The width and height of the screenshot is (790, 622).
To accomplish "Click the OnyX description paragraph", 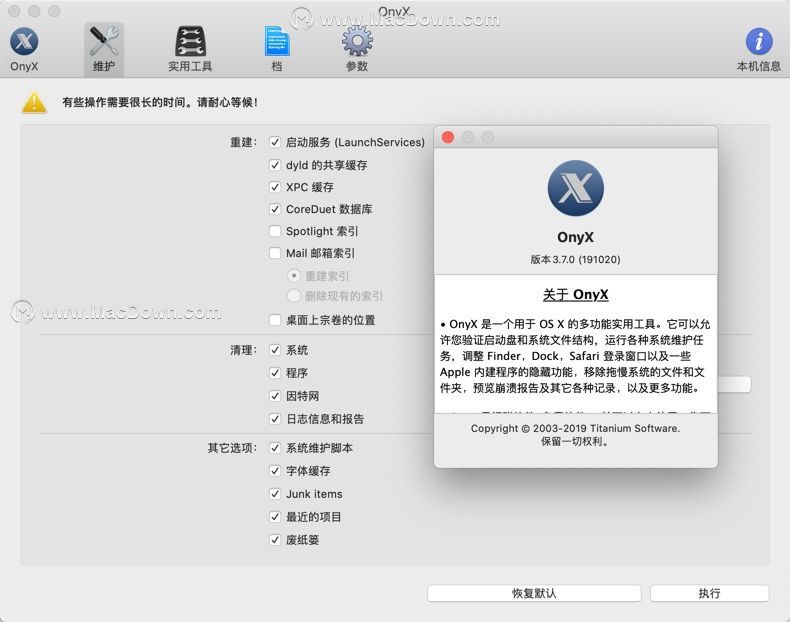I will click(x=575, y=356).
